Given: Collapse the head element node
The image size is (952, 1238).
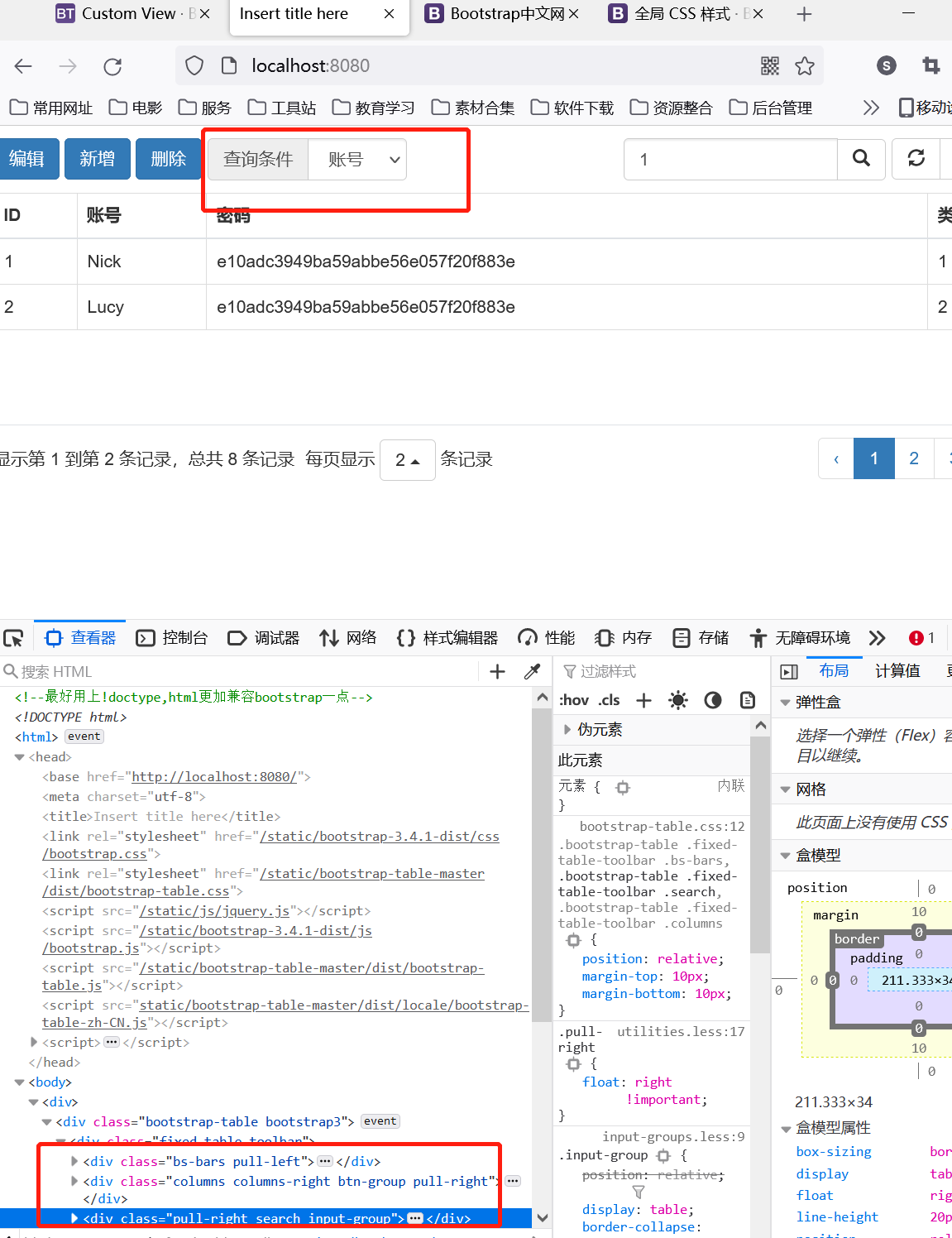Looking at the screenshot, I should [x=20, y=757].
